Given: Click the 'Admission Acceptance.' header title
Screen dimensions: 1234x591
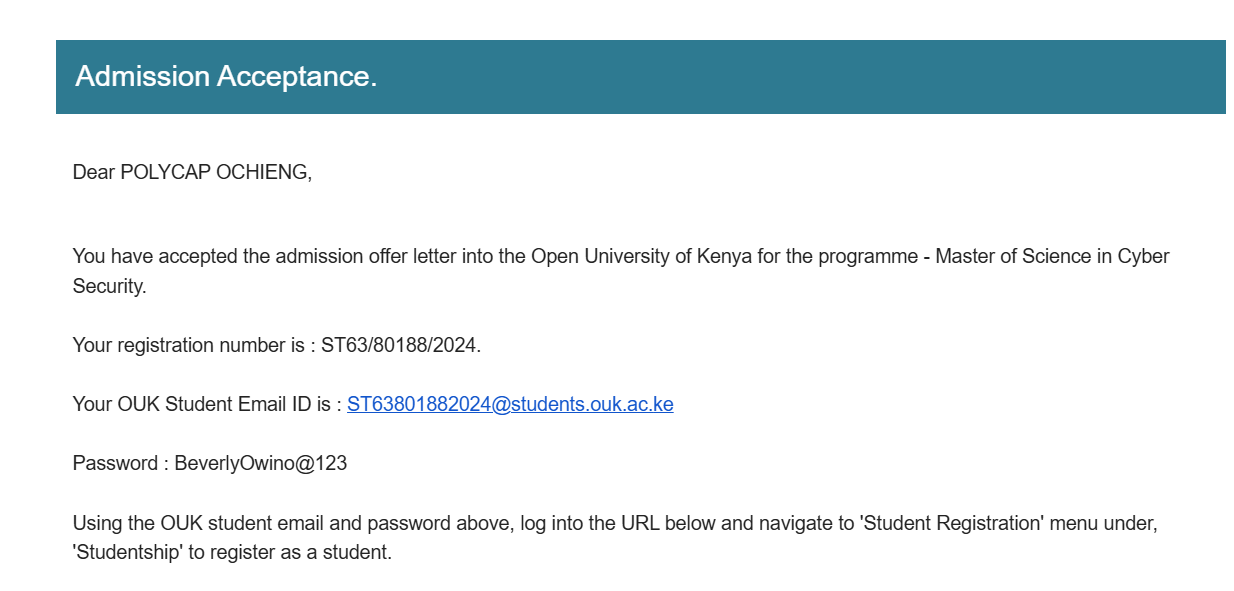Looking at the screenshot, I should click(226, 76).
